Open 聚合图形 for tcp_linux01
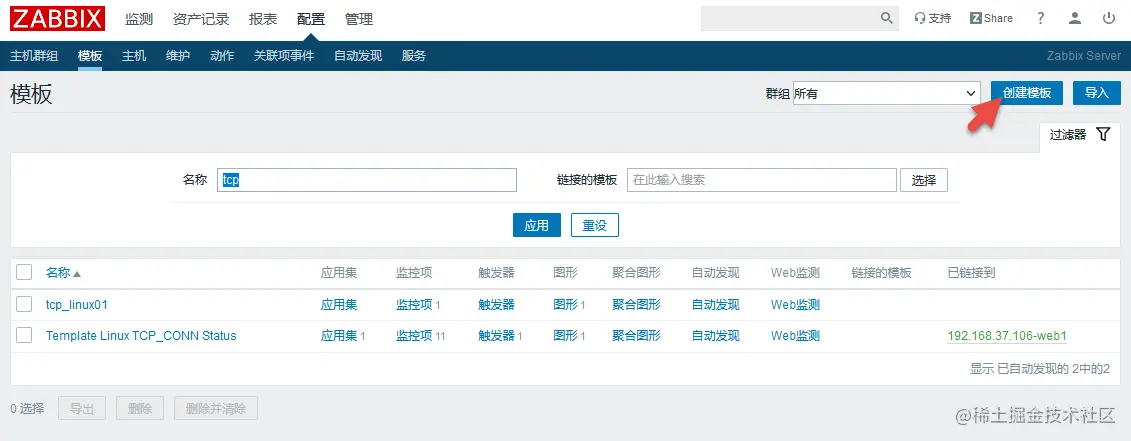 (x=636, y=305)
